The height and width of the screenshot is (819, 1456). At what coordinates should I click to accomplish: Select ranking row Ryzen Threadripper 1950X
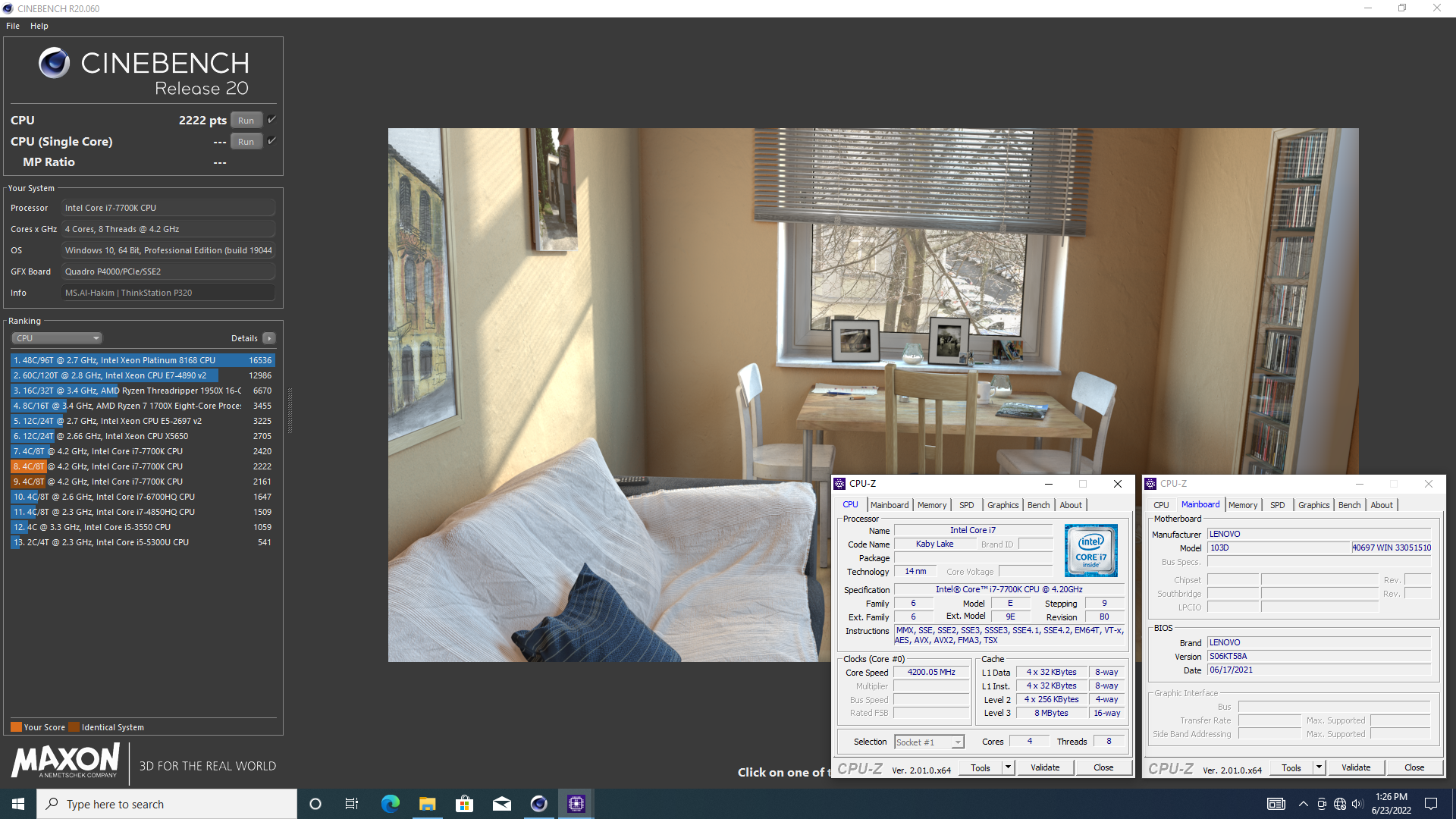[x=143, y=391]
